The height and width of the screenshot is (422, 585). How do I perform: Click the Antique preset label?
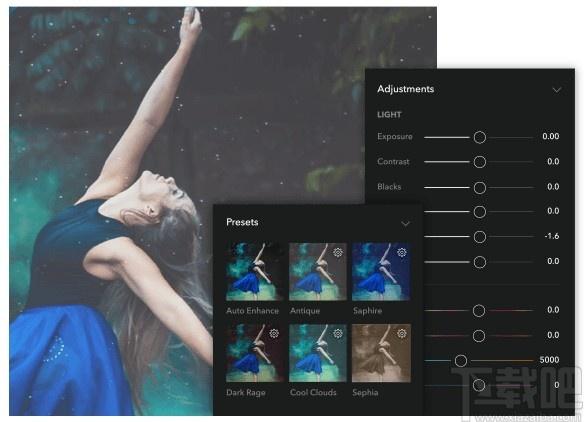(305, 311)
